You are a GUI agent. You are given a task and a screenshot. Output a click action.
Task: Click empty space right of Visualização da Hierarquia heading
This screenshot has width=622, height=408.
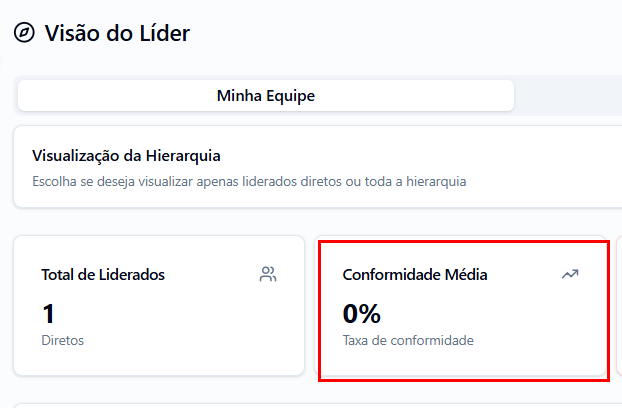point(420,155)
